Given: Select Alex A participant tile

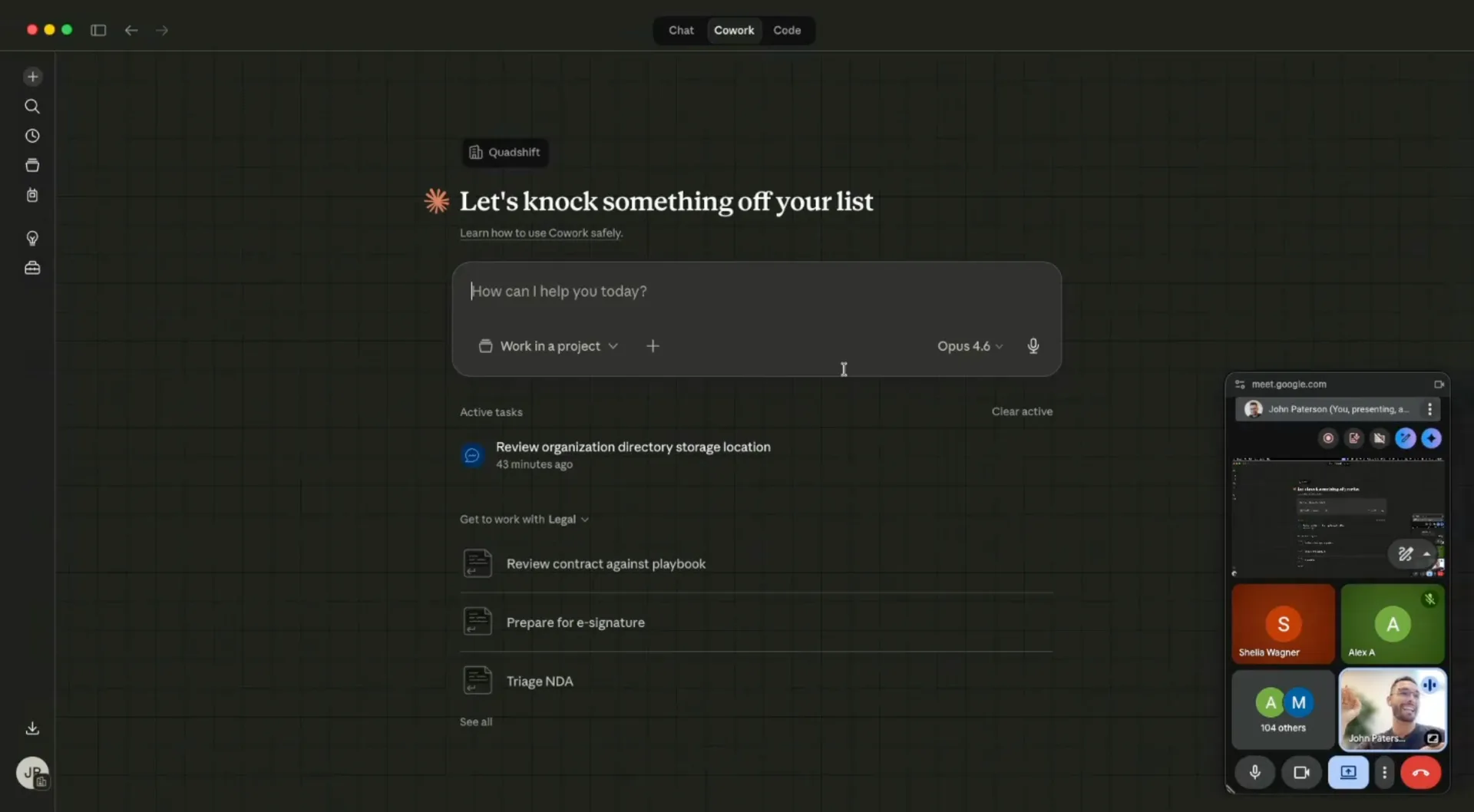Looking at the screenshot, I should pos(1393,623).
